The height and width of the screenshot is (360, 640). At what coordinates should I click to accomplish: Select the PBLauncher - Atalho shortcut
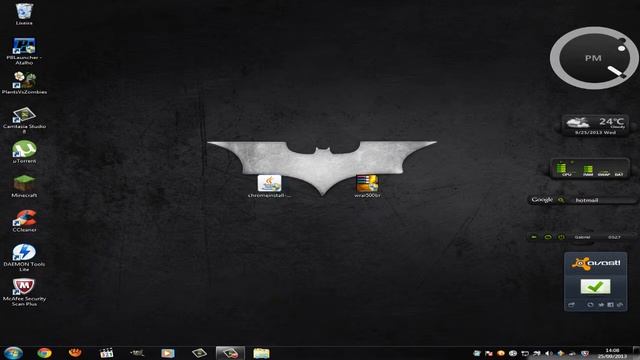(24, 51)
